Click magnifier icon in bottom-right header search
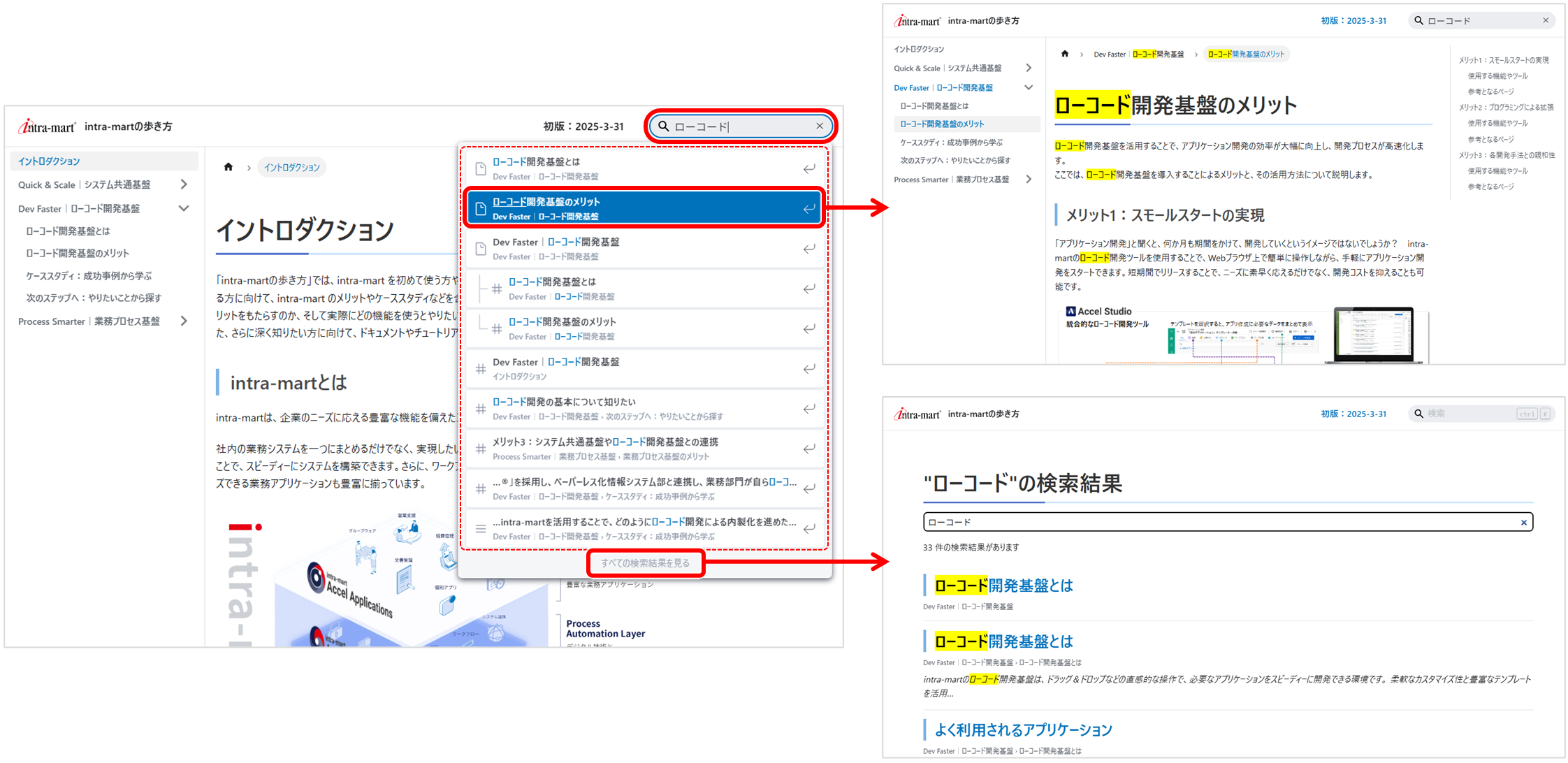 click(x=1418, y=414)
